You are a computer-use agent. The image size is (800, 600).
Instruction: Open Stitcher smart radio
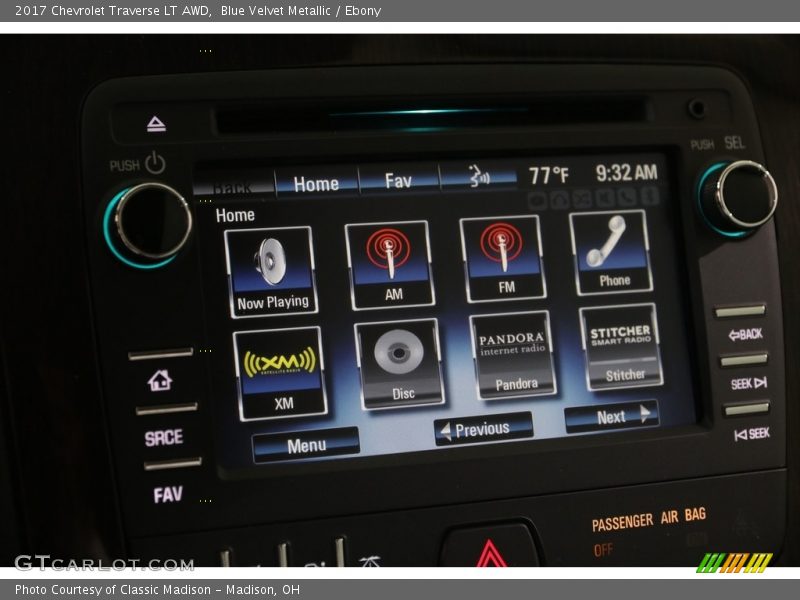point(621,346)
